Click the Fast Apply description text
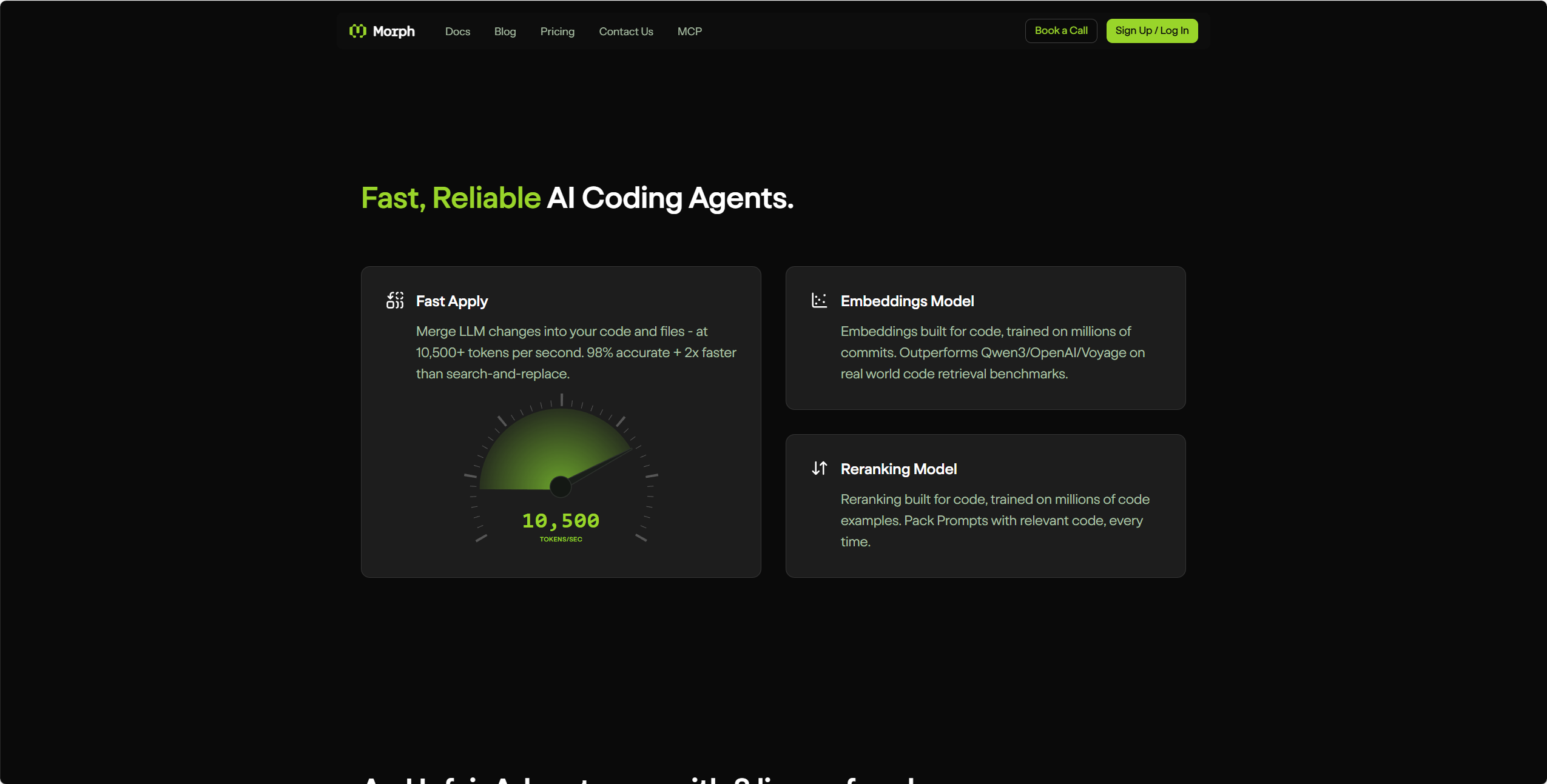1547x784 pixels. (576, 353)
